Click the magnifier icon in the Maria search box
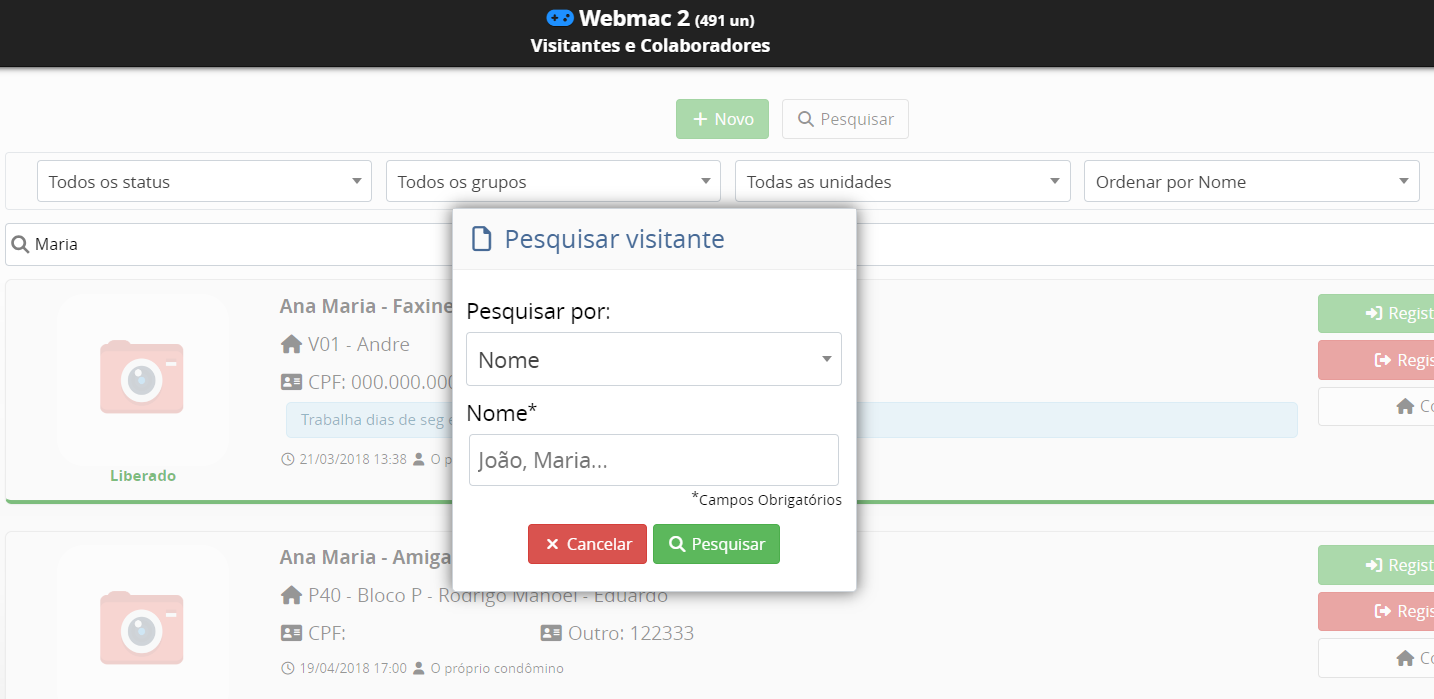The image size is (1434, 699). tap(20, 244)
